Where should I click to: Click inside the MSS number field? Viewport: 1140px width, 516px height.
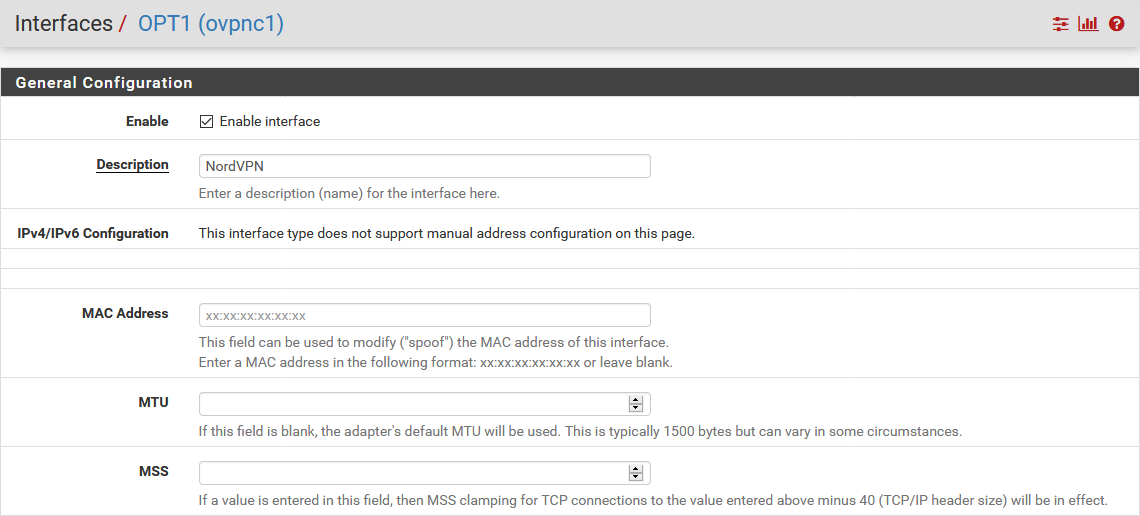pos(412,473)
